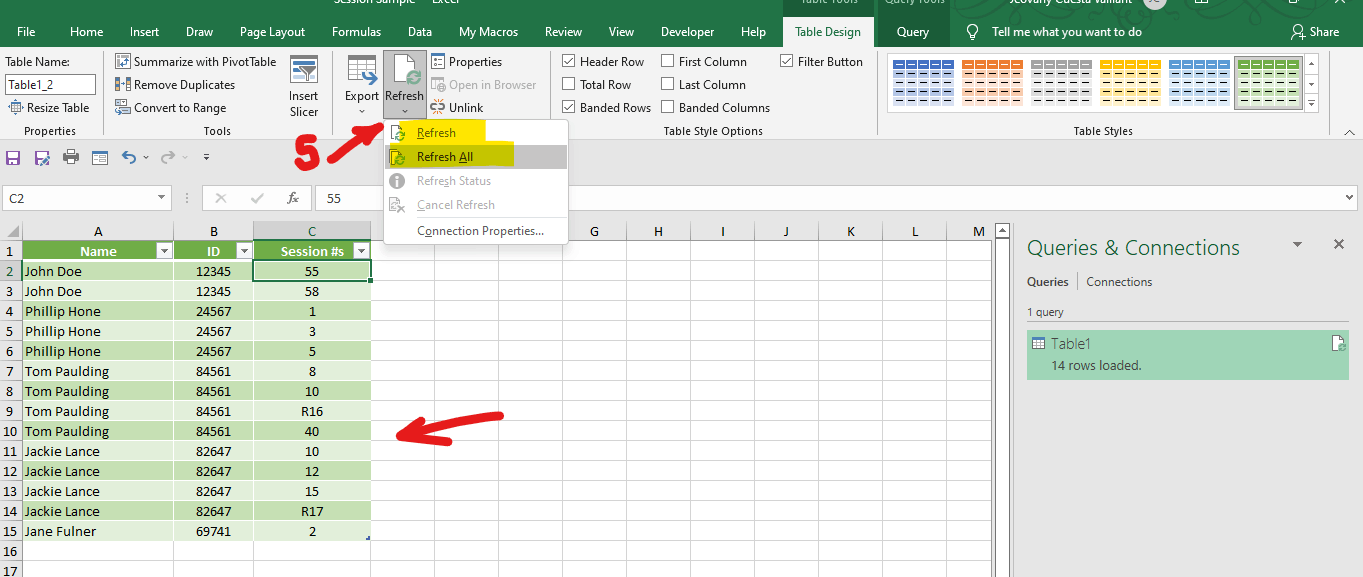Switch to Connections in the side pane
The width and height of the screenshot is (1363, 577).
[1119, 282]
